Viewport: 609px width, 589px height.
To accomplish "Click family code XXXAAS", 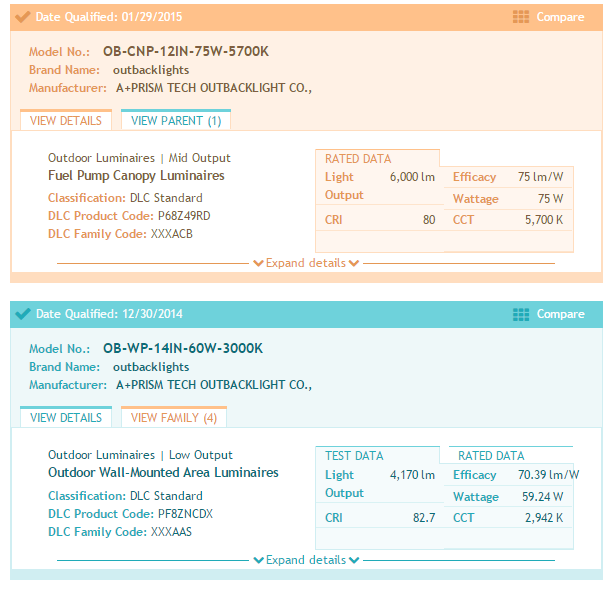I will pos(171,532).
